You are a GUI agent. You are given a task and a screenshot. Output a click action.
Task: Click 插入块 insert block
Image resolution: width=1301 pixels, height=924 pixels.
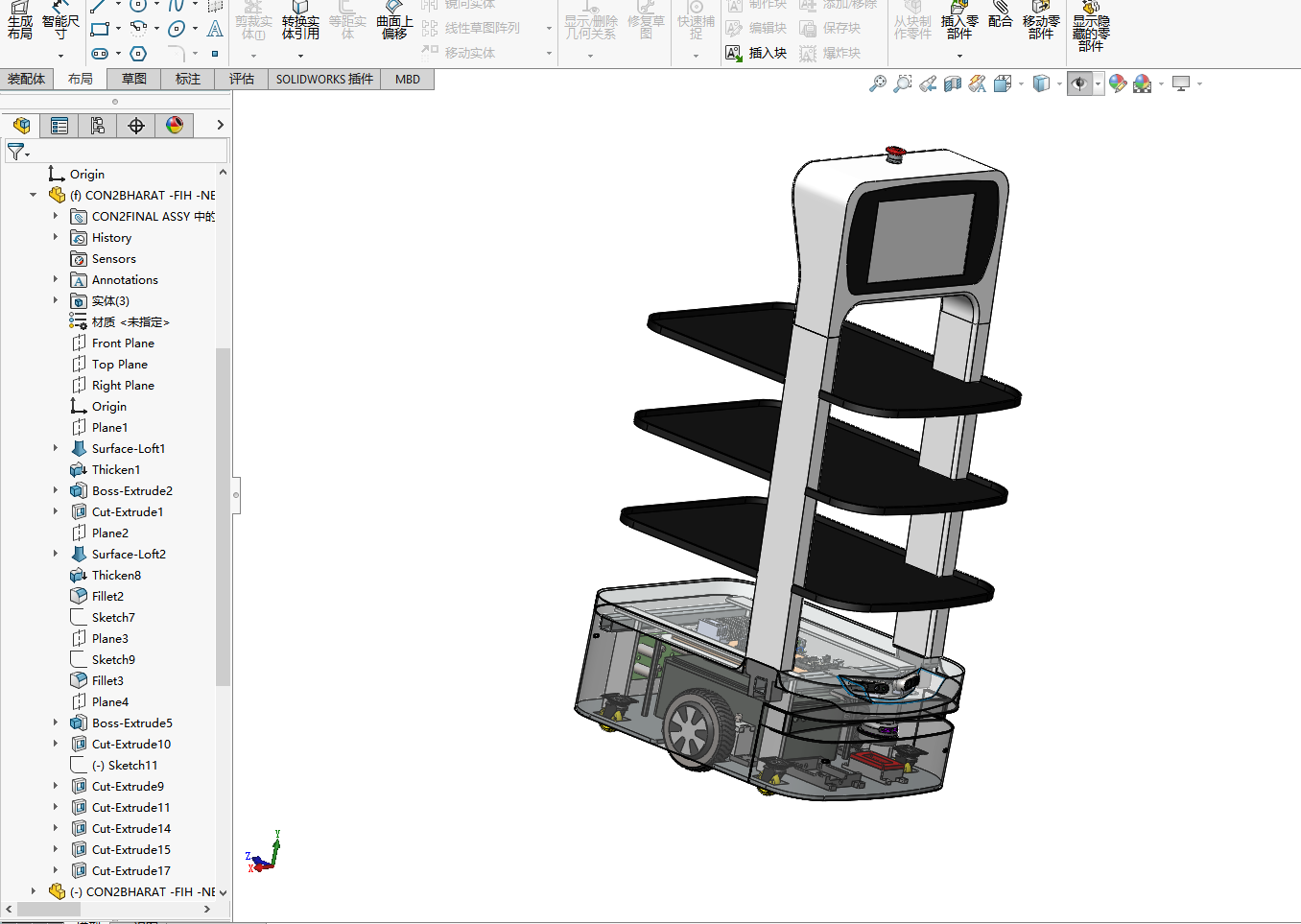(x=756, y=53)
